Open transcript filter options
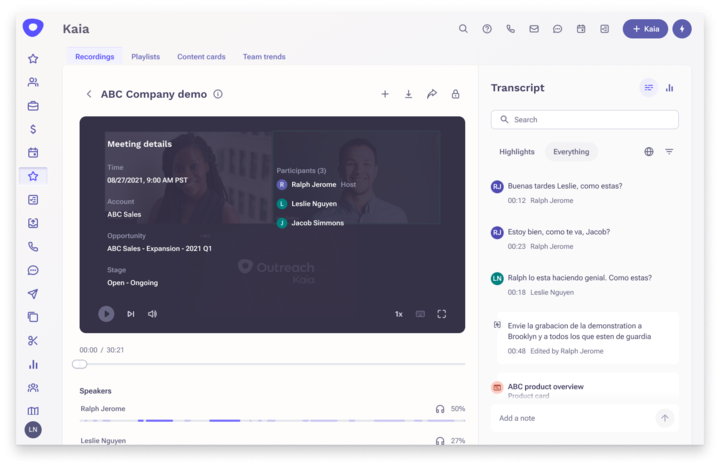This screenshot has width=720, height=465. (669, 151)
